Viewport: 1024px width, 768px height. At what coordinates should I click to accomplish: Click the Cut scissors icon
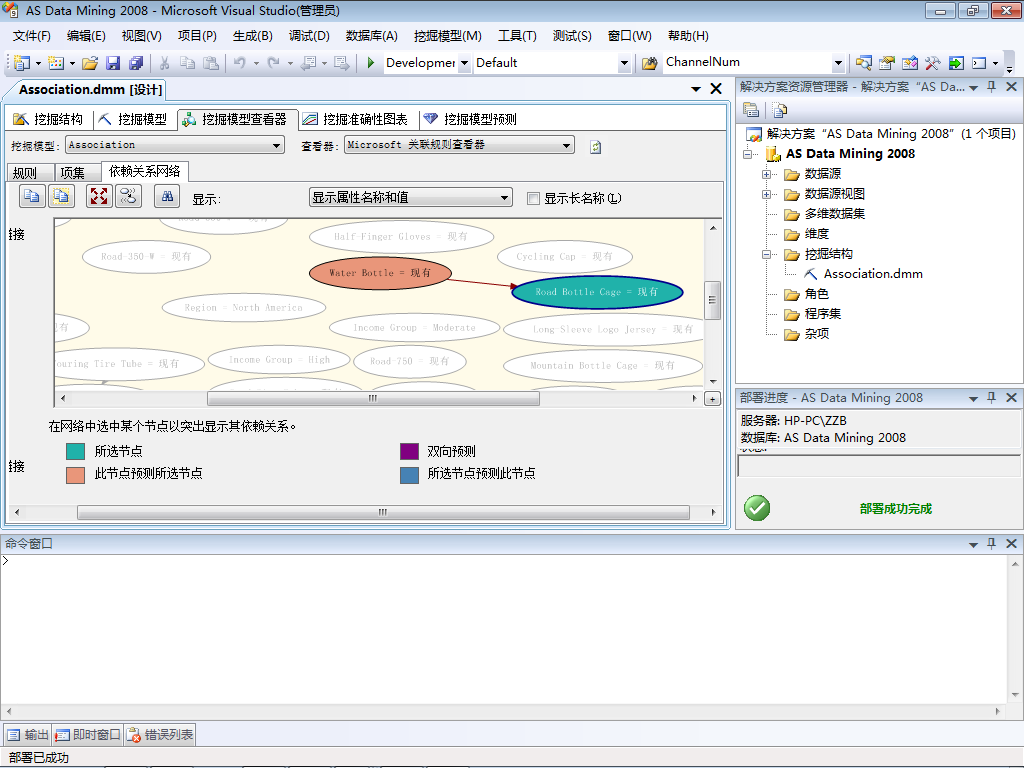click(165, 63)
